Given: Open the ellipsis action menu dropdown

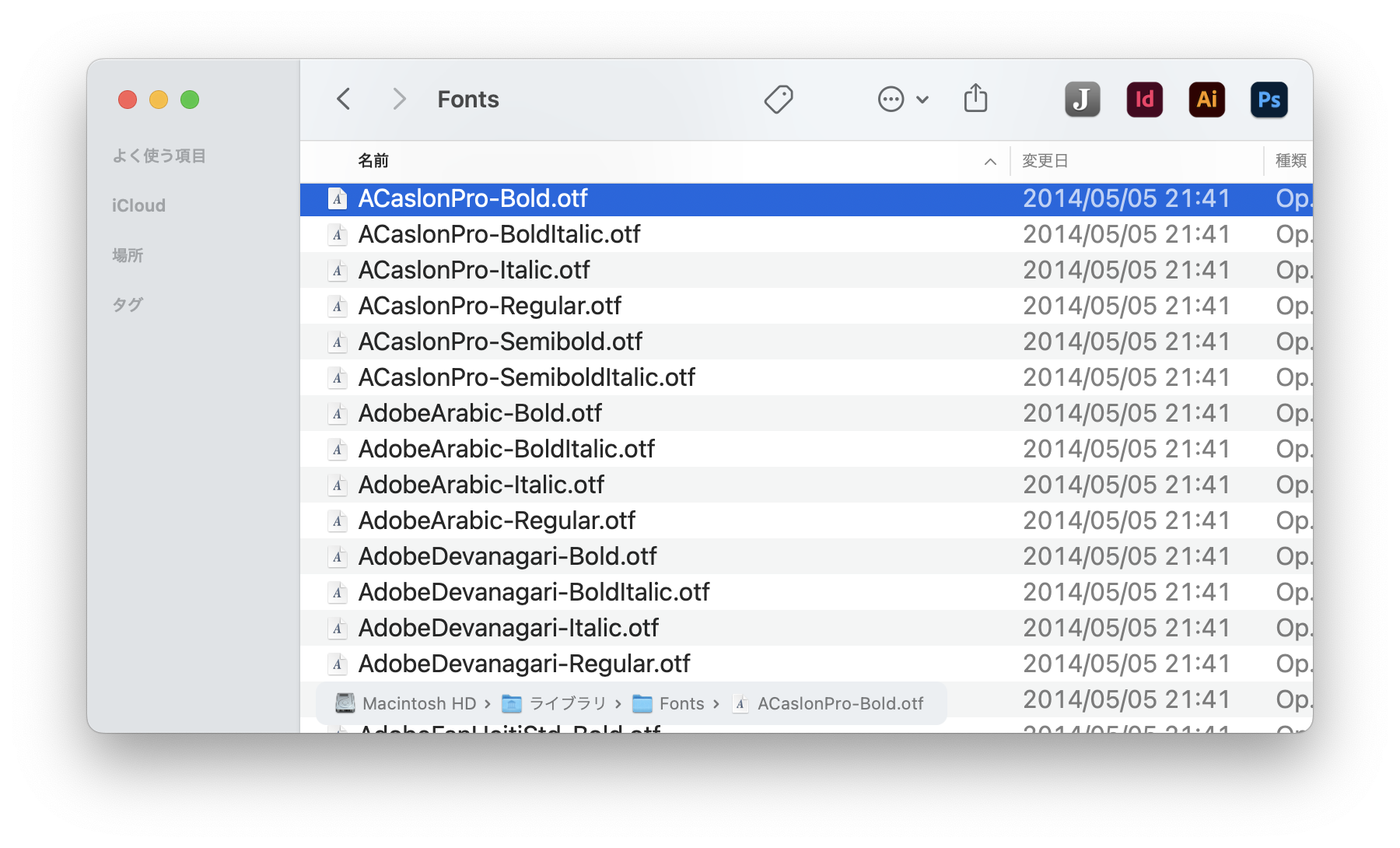Looking at the screenshot, I should pos(903,100).
